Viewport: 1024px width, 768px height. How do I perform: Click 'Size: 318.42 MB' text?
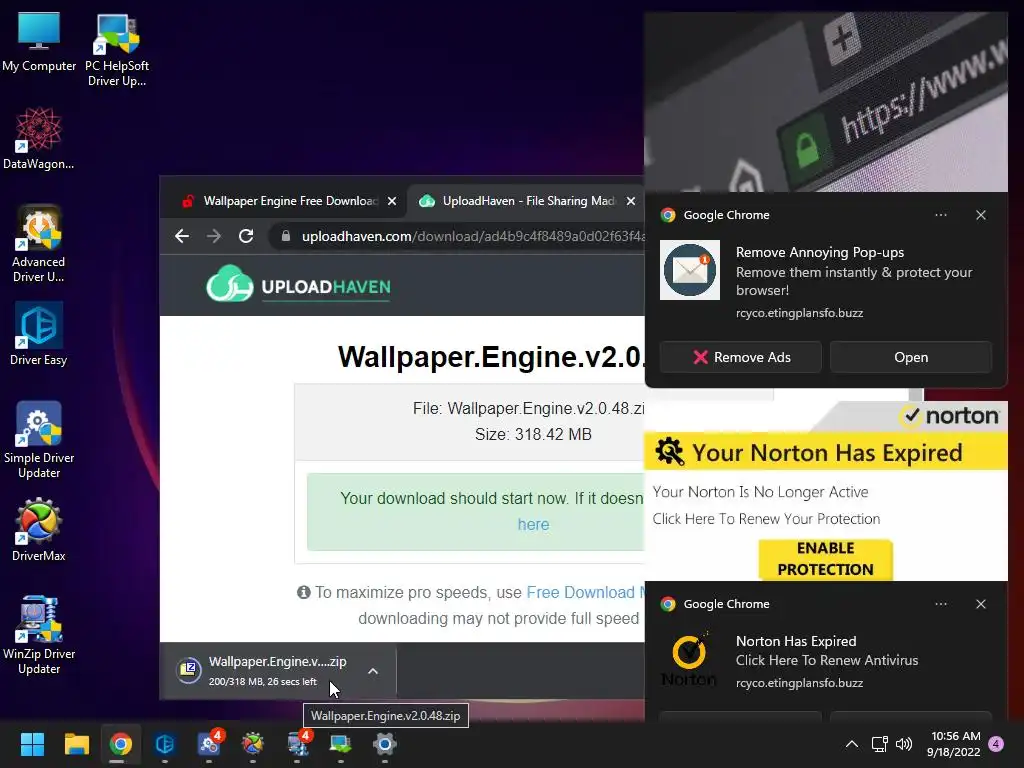(x=533, y=434)
